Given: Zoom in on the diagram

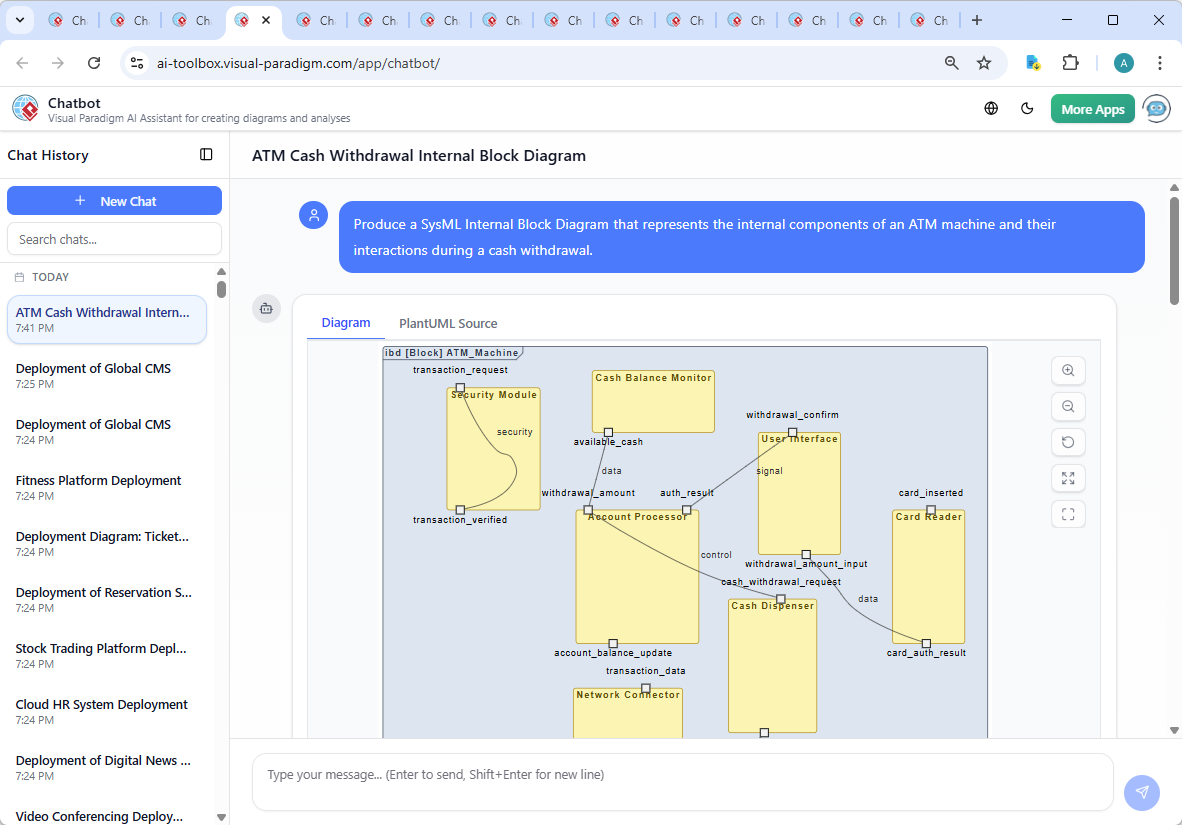Looking at the screenshot, I should [1068, 370].
